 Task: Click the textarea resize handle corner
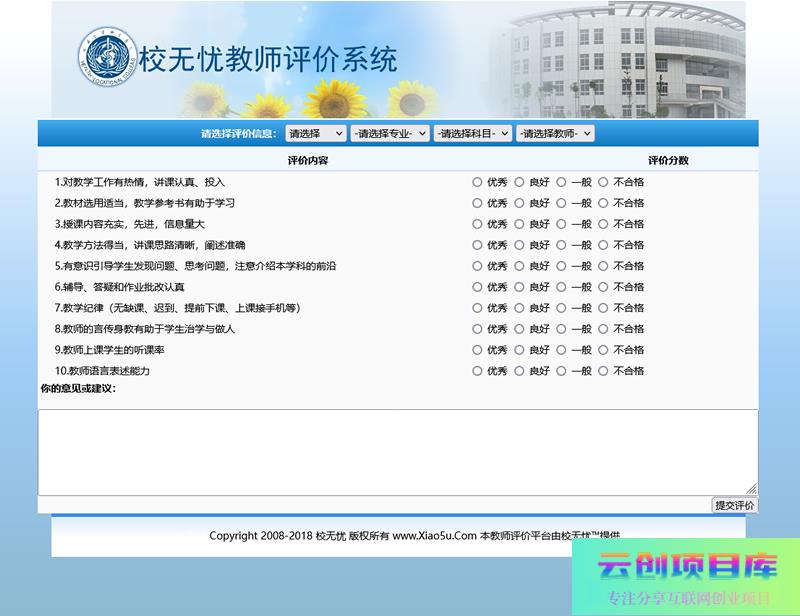click(x=752, y=489)
